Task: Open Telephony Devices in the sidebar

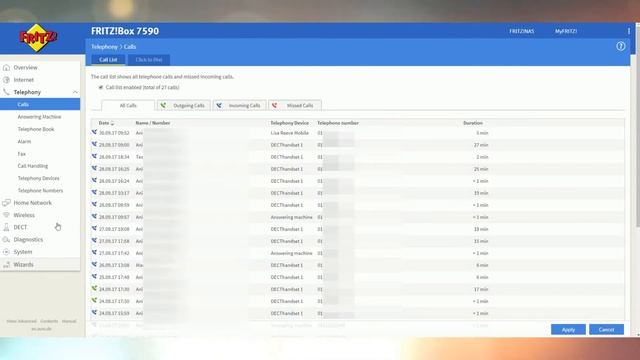Action: [39, 178]
